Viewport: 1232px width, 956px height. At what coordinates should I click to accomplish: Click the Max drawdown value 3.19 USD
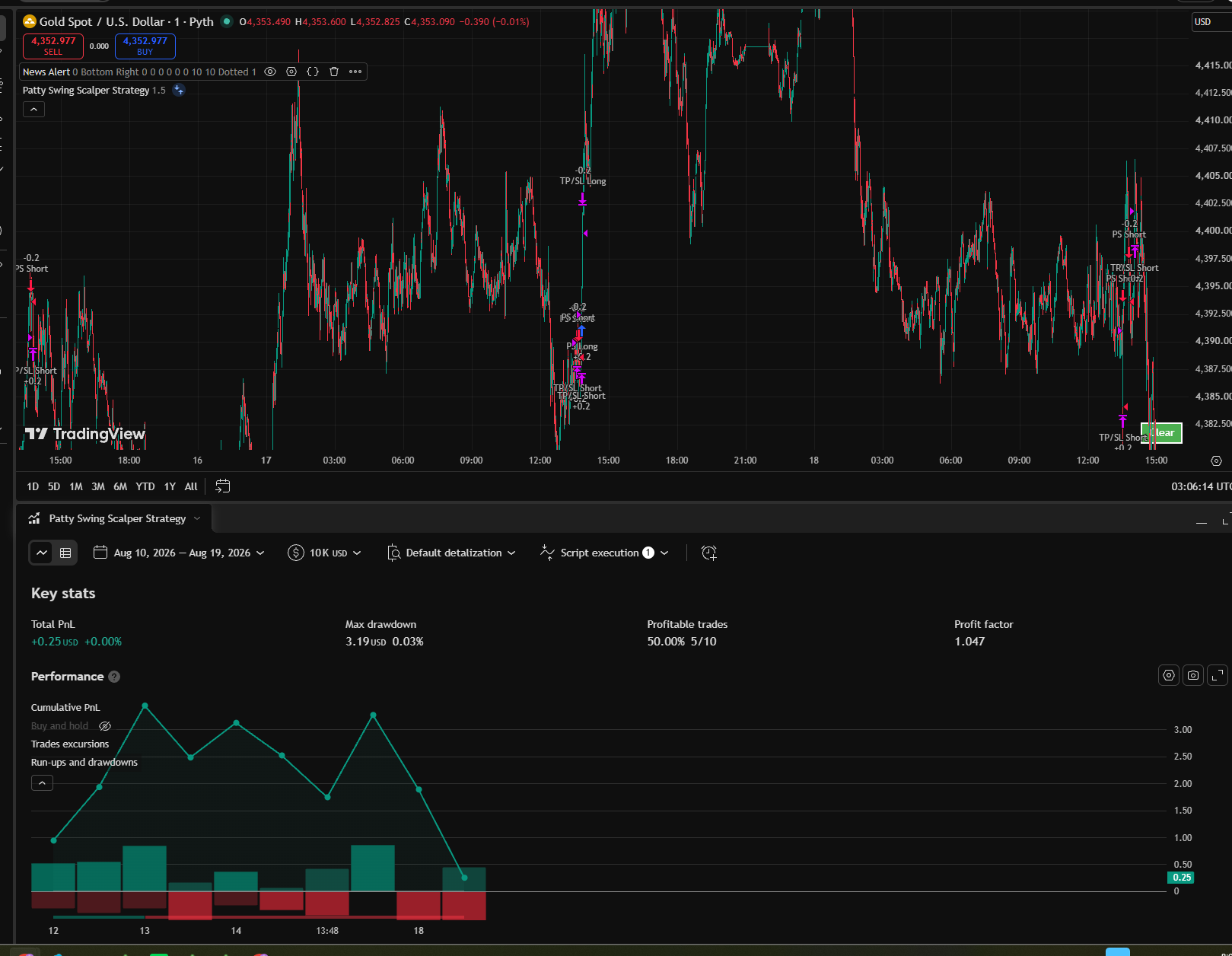pos(365,642)
